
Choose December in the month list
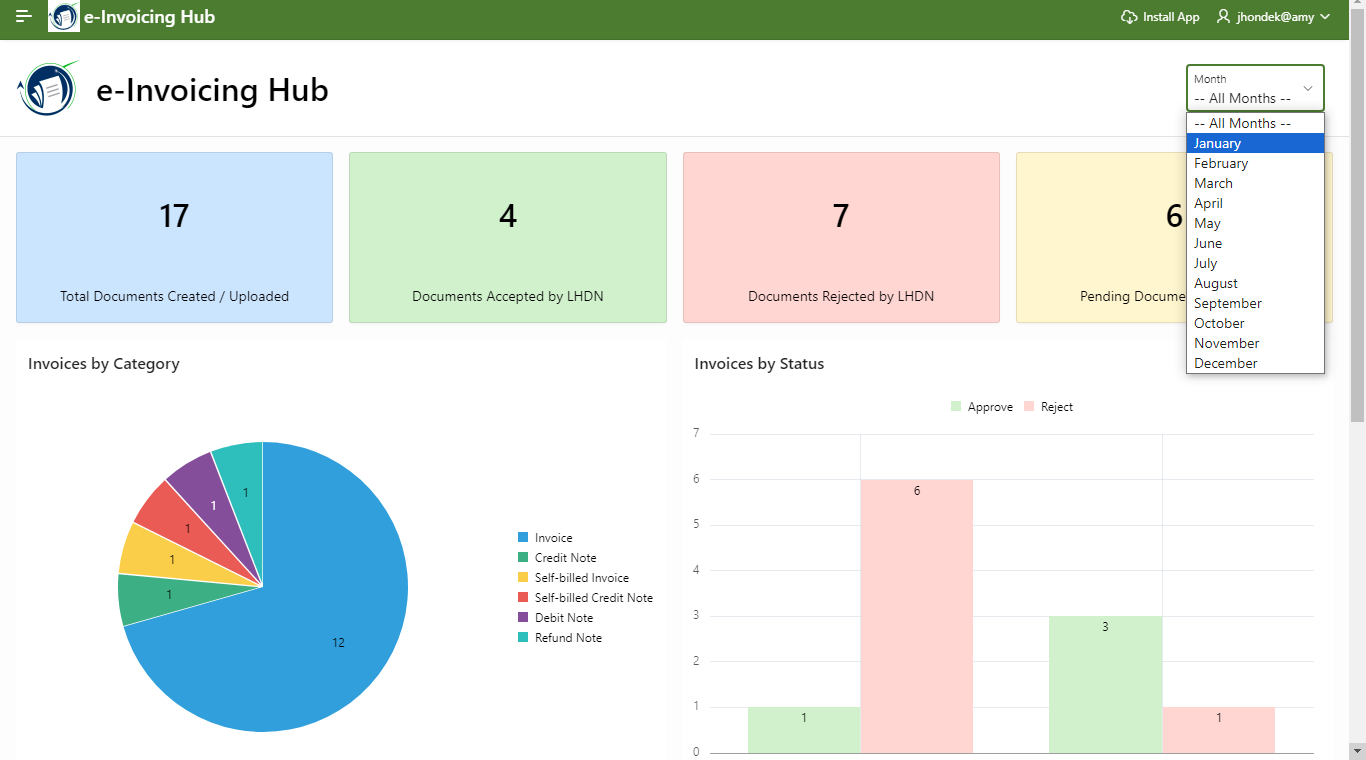tap(1225, 363)
